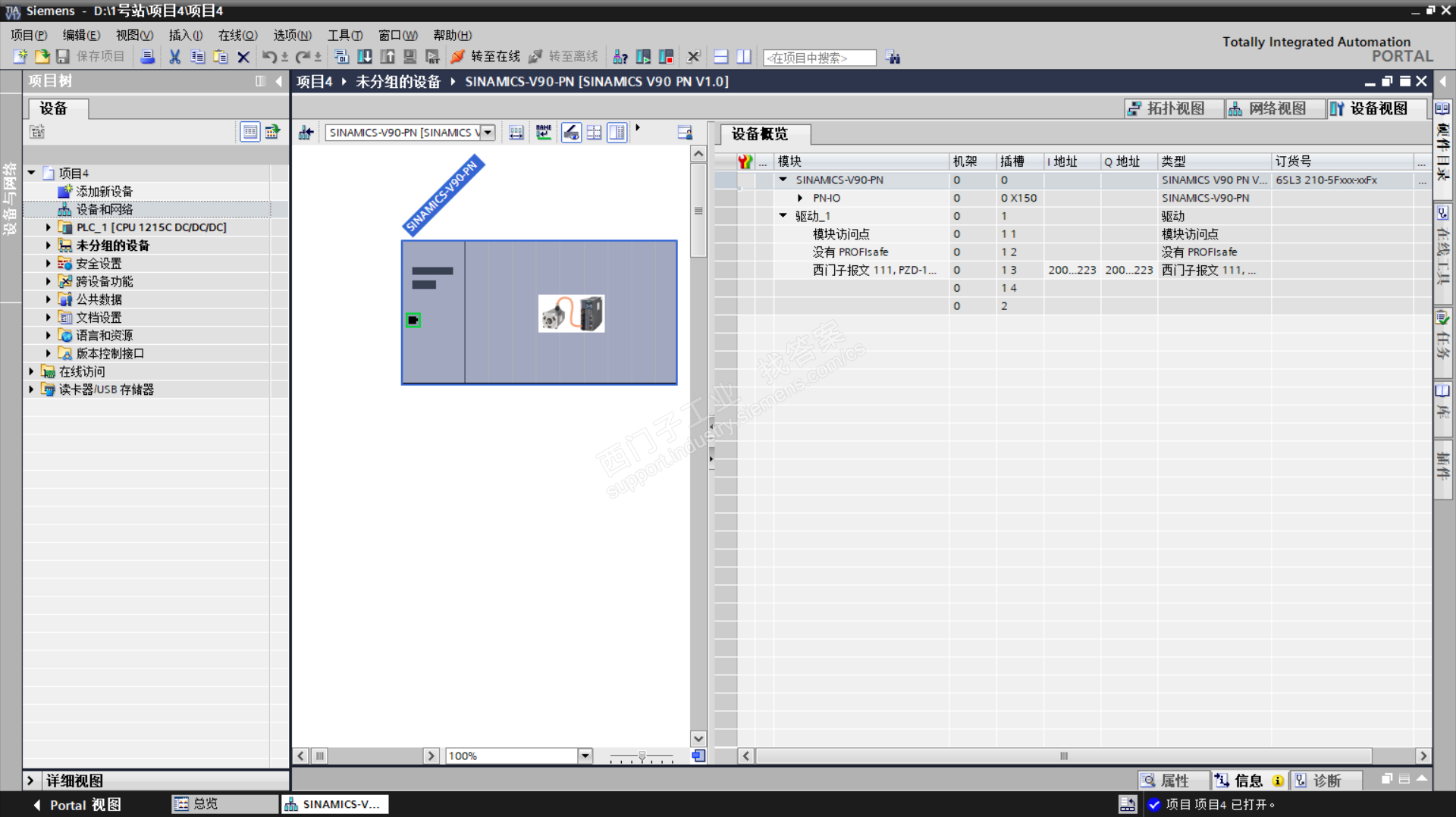The height and width of the screenshot is (817, 1456).
Task: Click the 西门子报文 111 module row
Action: coord(1073,270)
